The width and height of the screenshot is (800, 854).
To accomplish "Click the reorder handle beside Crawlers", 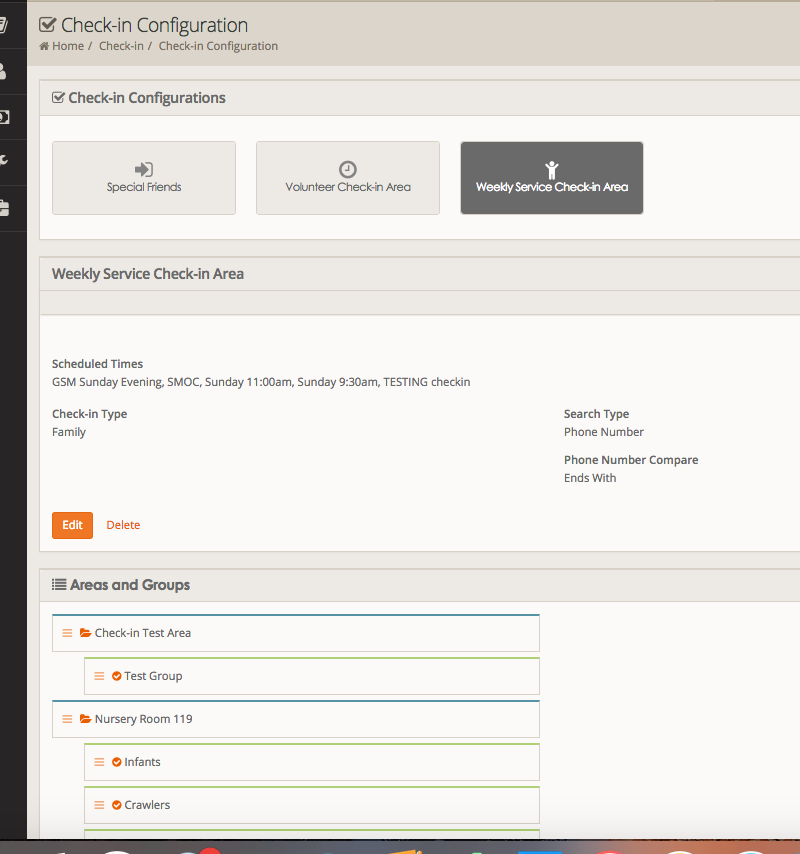I will point(99,805).
